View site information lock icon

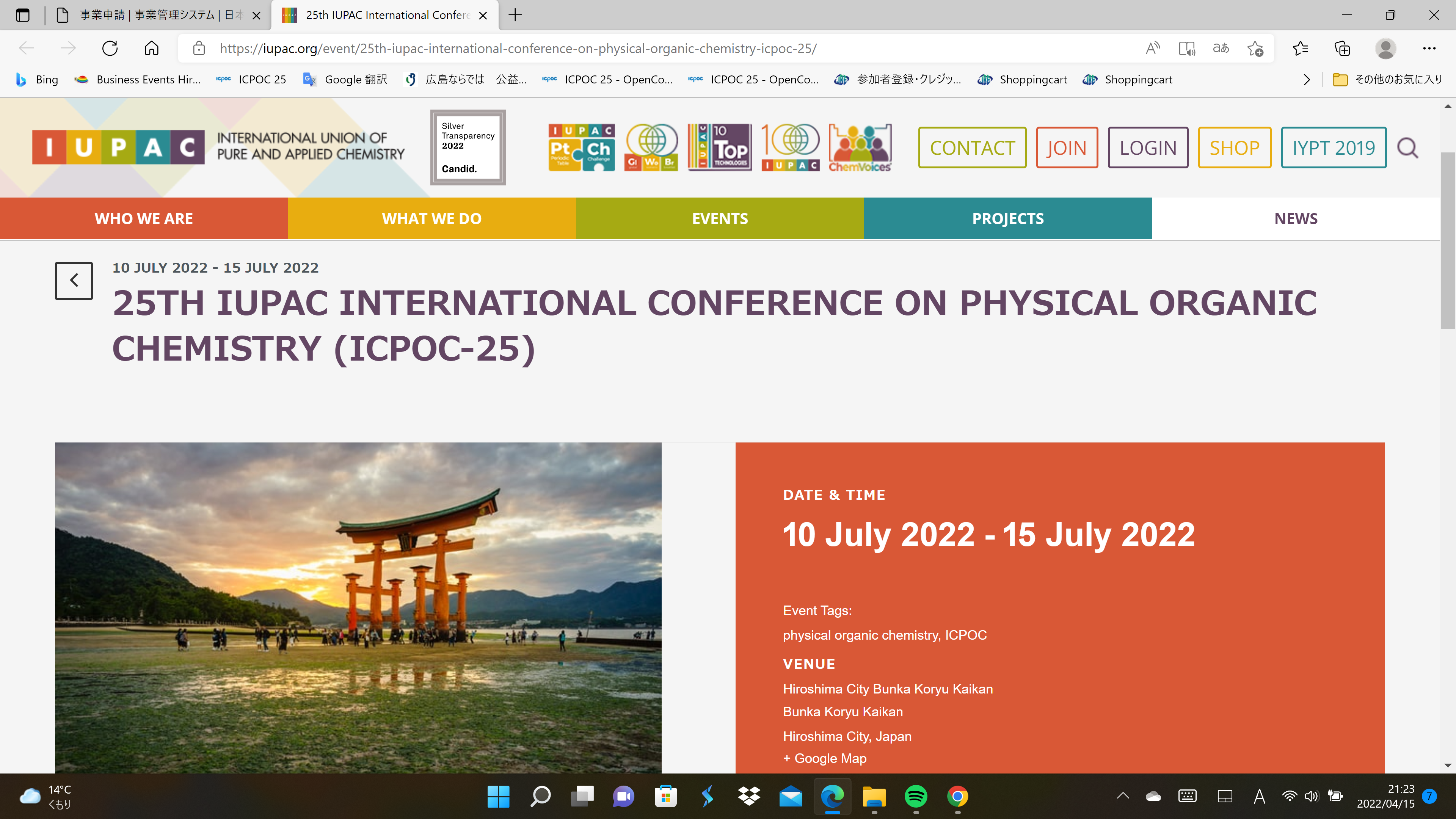click(199, 49)
